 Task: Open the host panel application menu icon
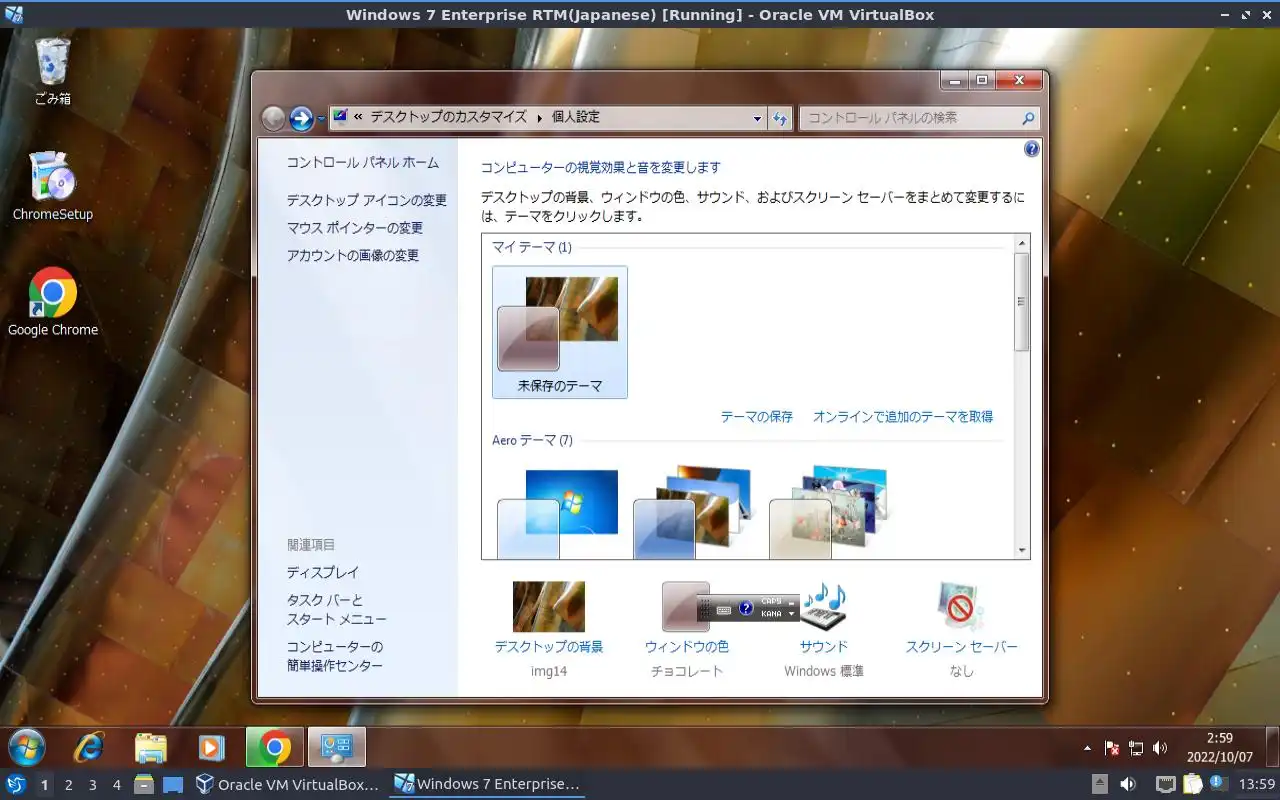pos(16,785)
